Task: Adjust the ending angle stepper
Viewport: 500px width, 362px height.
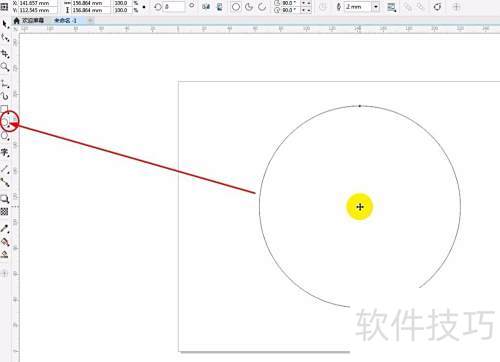Action: coord(306,10)
